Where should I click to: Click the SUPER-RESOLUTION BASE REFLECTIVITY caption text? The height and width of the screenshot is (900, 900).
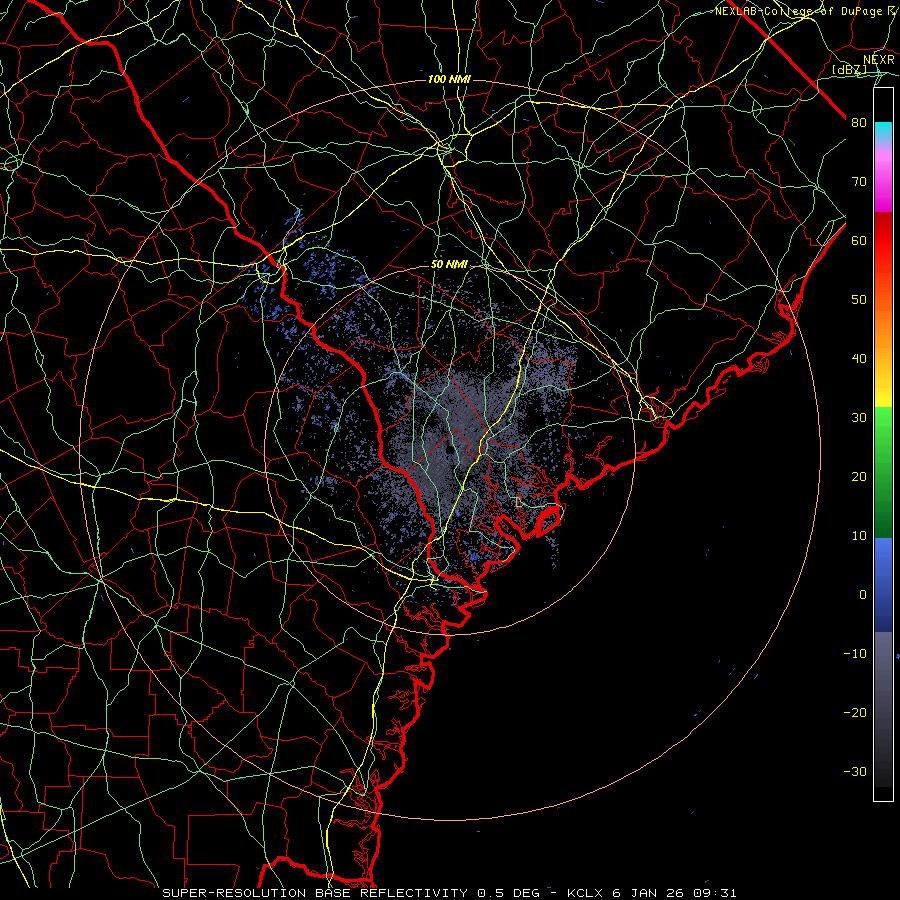click(x=315, y=893)
